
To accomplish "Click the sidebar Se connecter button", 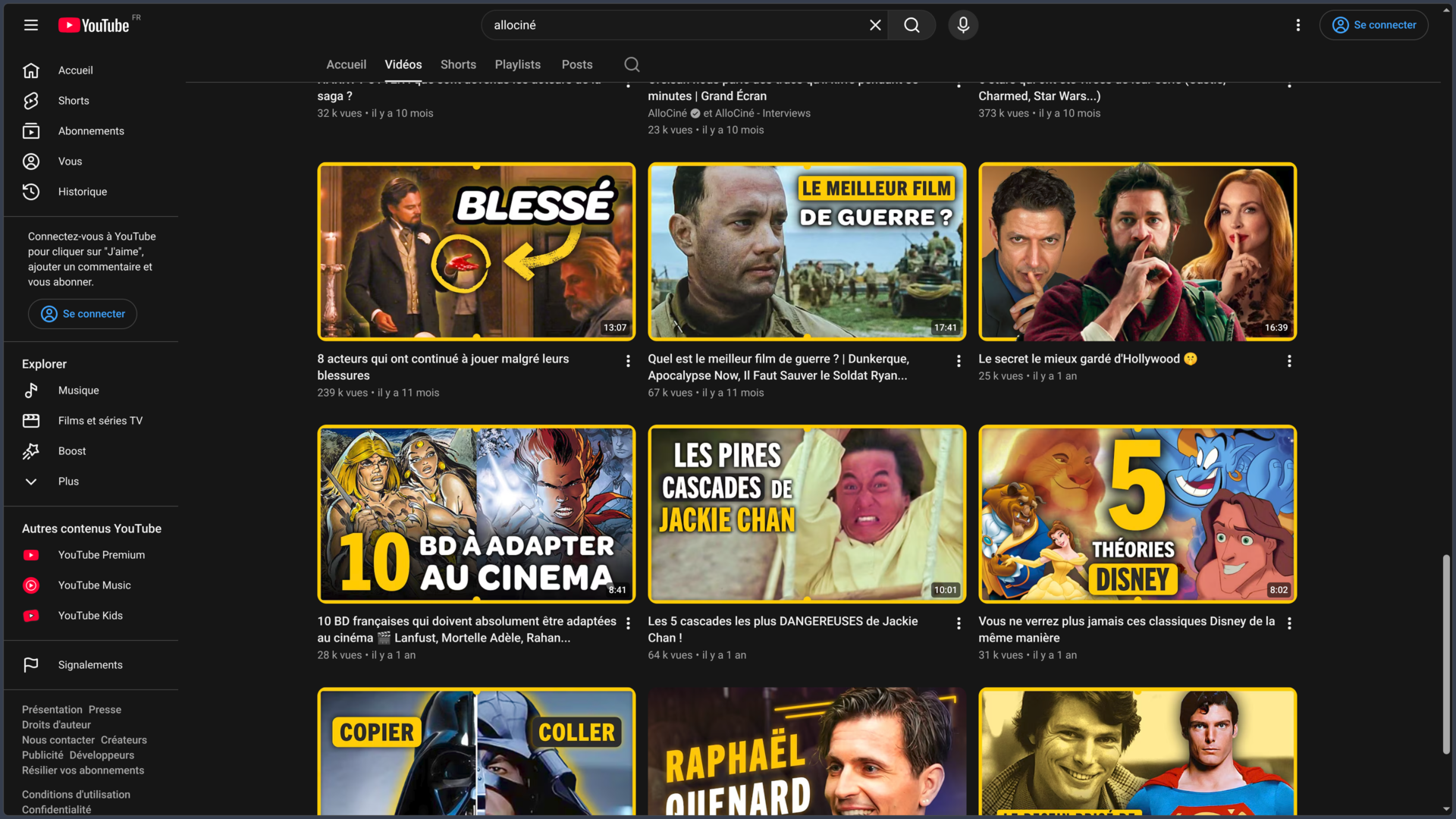I will tap(83, 314).
